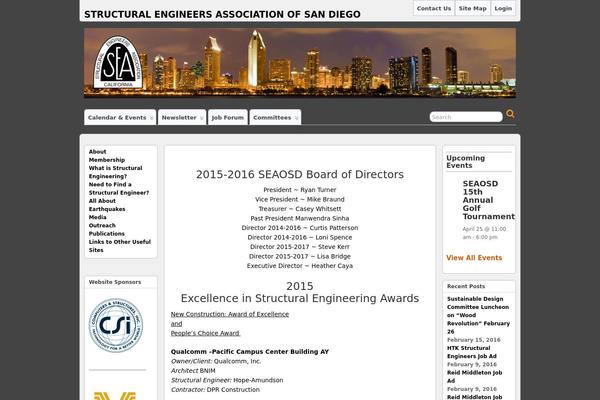Open All About Earthquakes link

(107, 205)
